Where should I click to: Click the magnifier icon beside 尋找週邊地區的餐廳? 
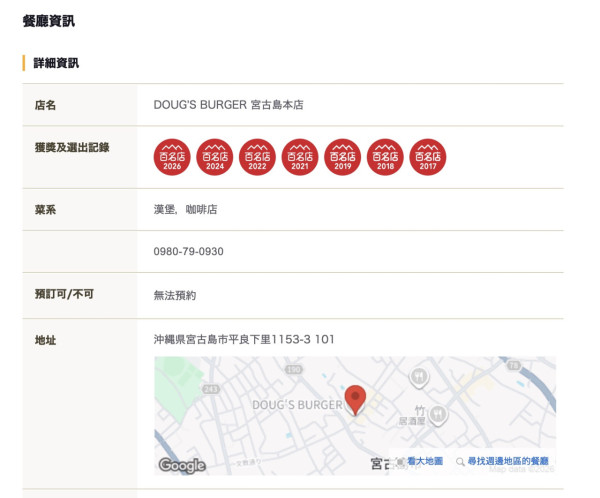(460, 462)
